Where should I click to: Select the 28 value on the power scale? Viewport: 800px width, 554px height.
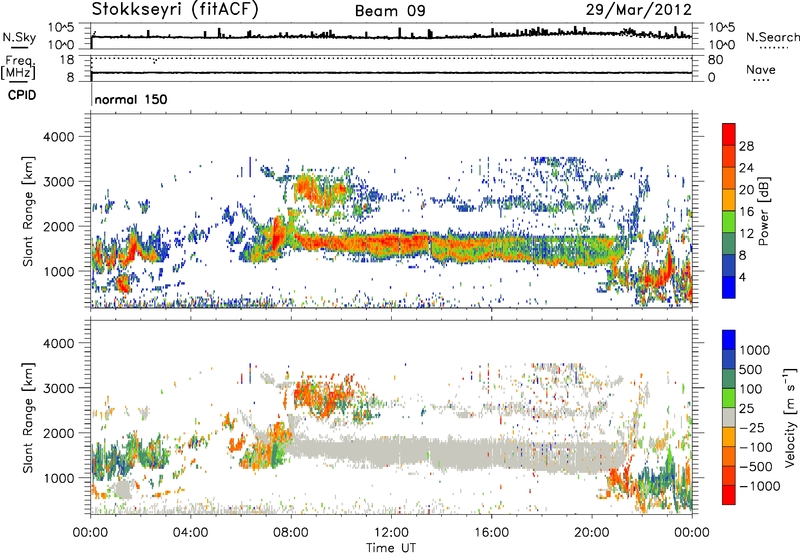coord(746,146)
